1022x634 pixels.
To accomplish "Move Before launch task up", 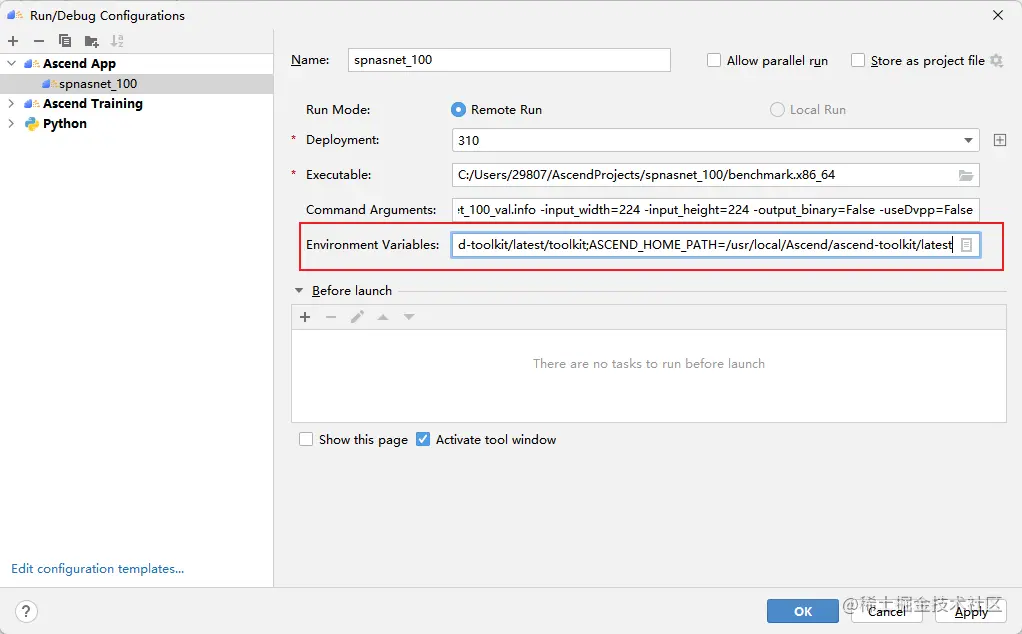I will tap(383, 317).
